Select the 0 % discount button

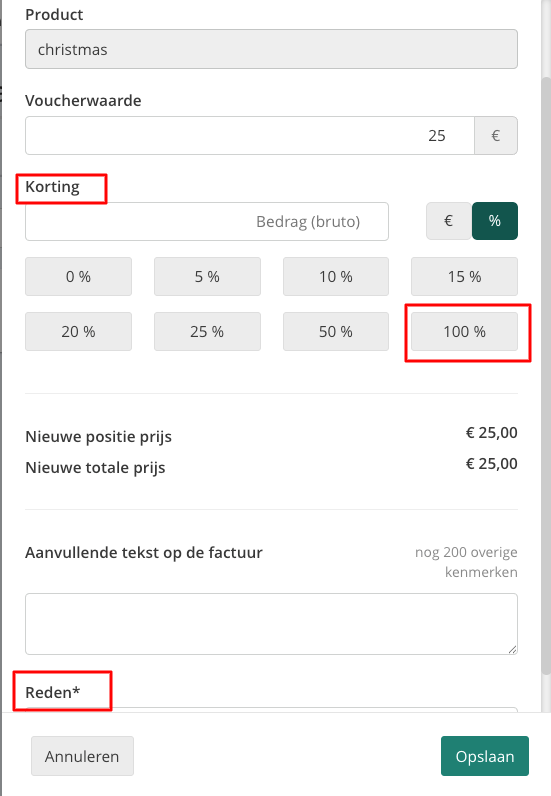(x=78, y=277)
